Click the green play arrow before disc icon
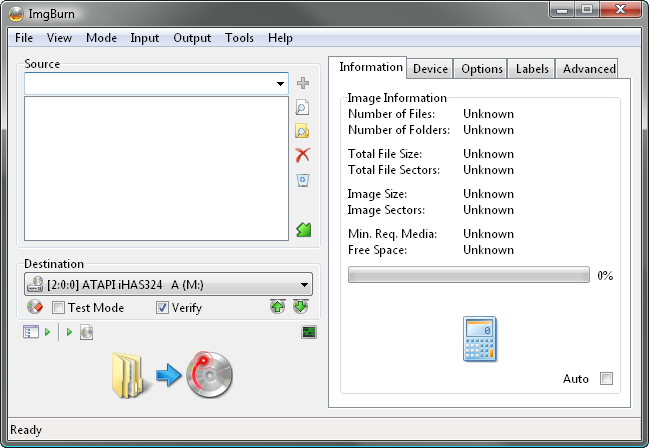The height and width of the screenshot is (448, 649). tap(69, 332)
